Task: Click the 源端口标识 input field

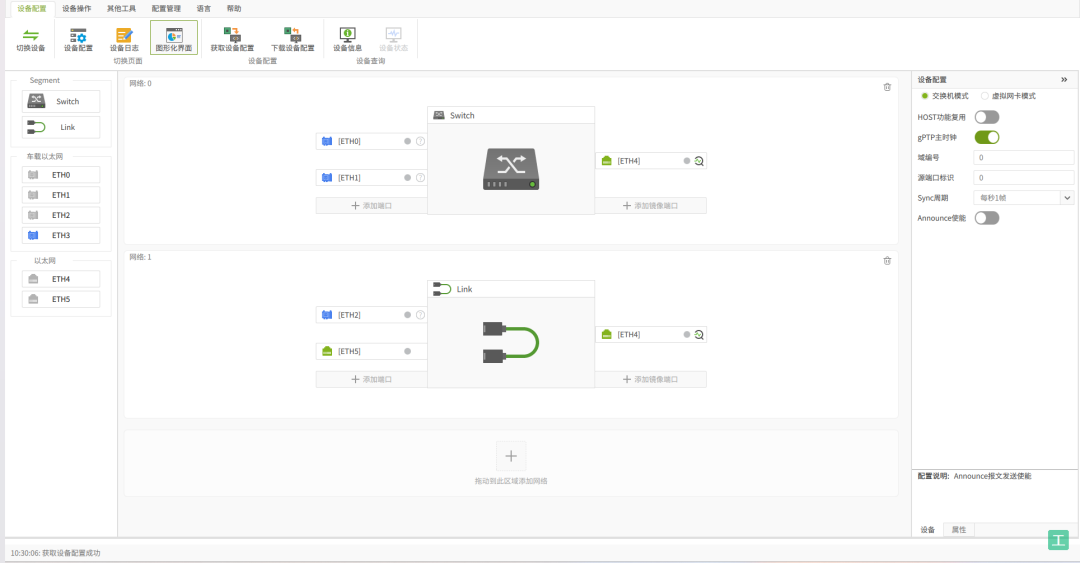Action: click(x=1024, y=177)
